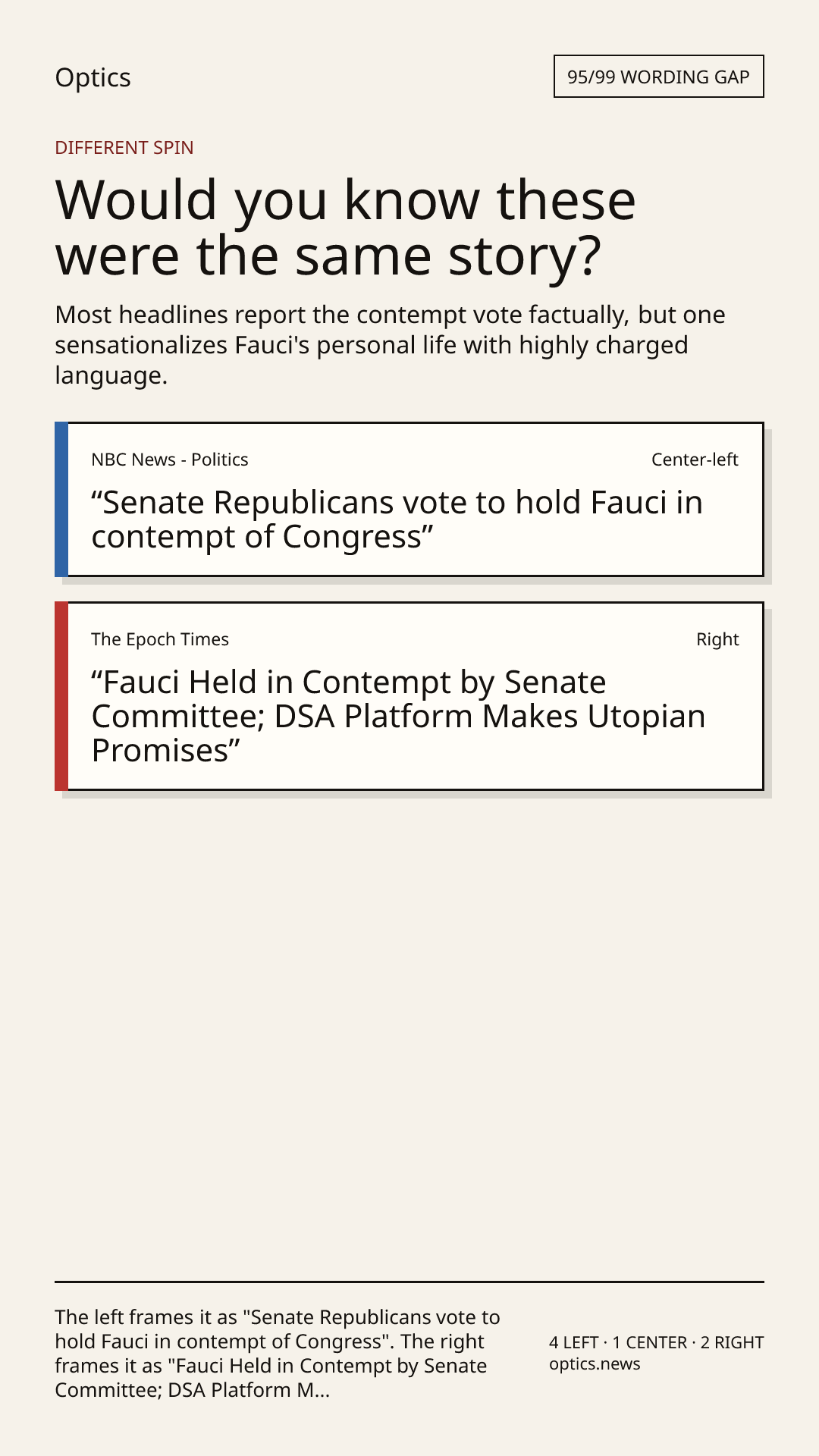819x1456 pixels.
Task: Click the Senate Republicans vote headline text
Action: (x=397, y=519)
